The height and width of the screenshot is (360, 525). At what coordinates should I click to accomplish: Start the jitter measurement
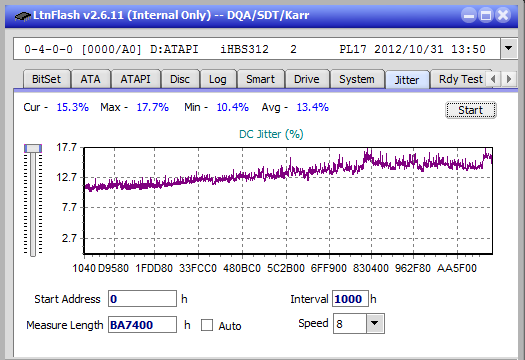[470, 110]
